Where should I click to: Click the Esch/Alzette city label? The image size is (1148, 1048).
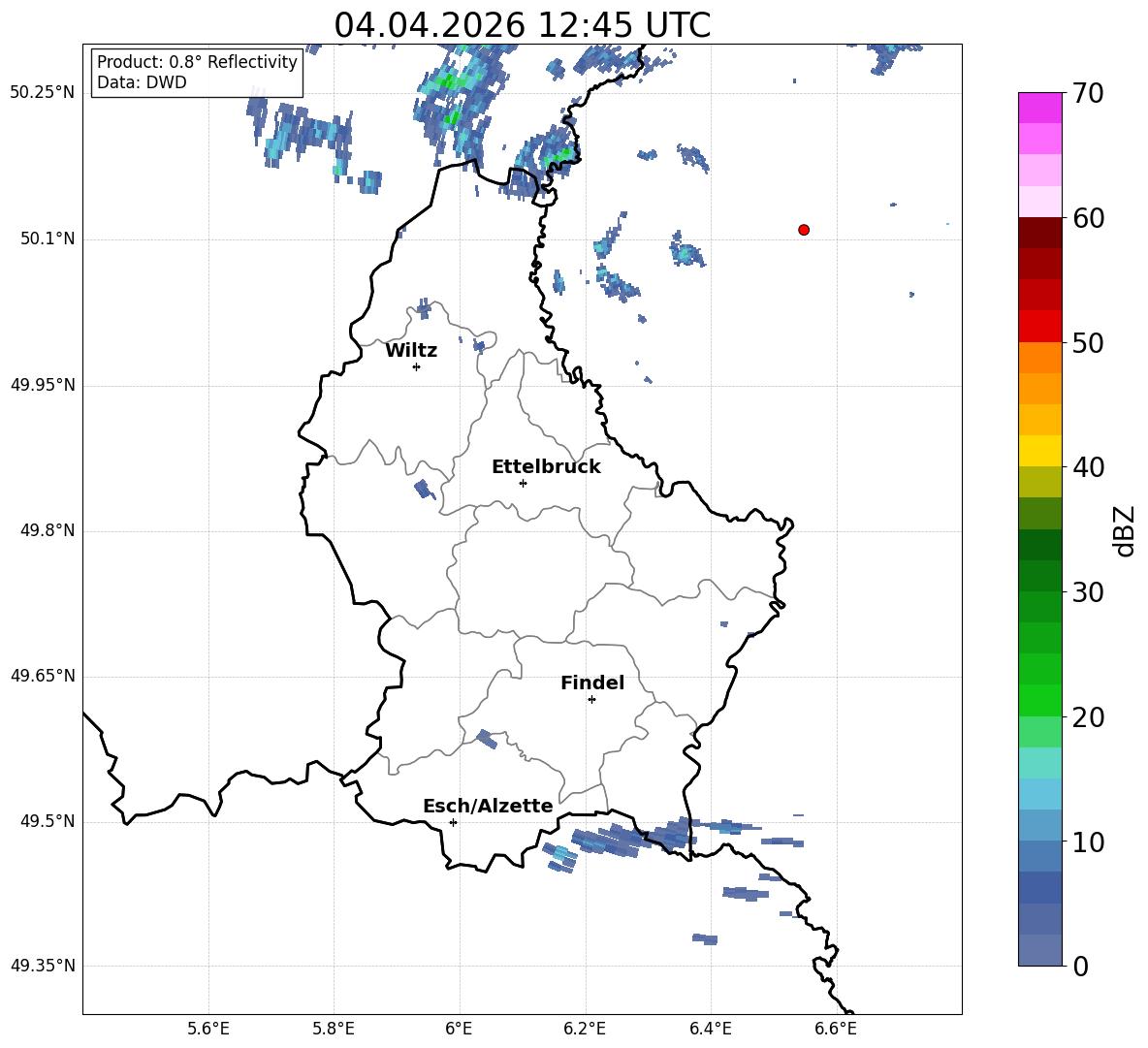pos(488,806)
